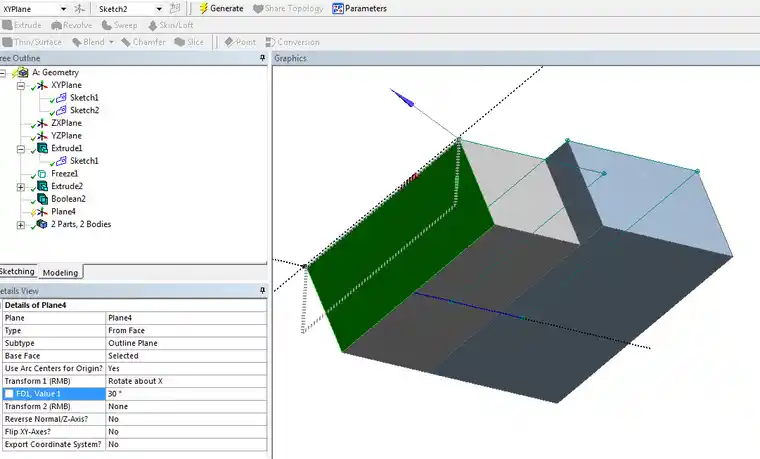Click the New Sketch icon beside Sketch2 dropdown
This screenshot has height=459, width=760.
[x=175, y=9]
